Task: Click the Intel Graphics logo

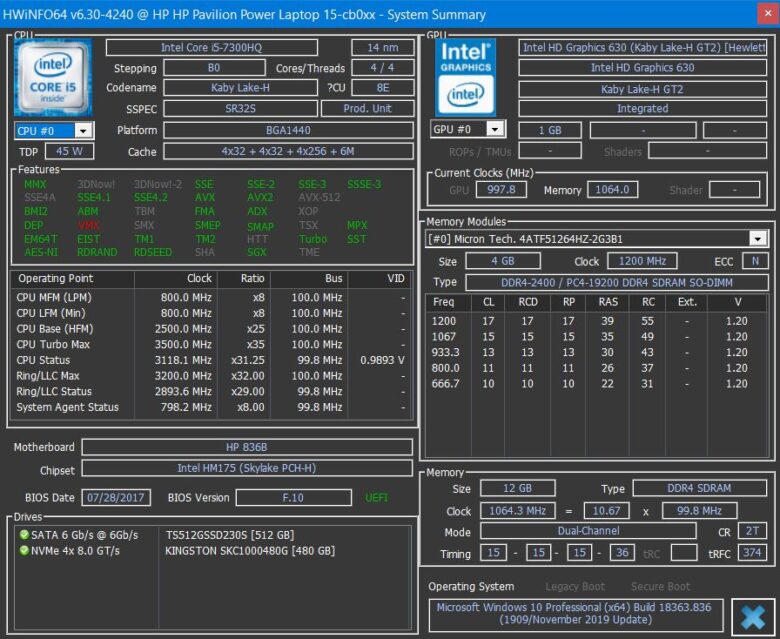Action: pyautogui.click(x=467, y=77)
